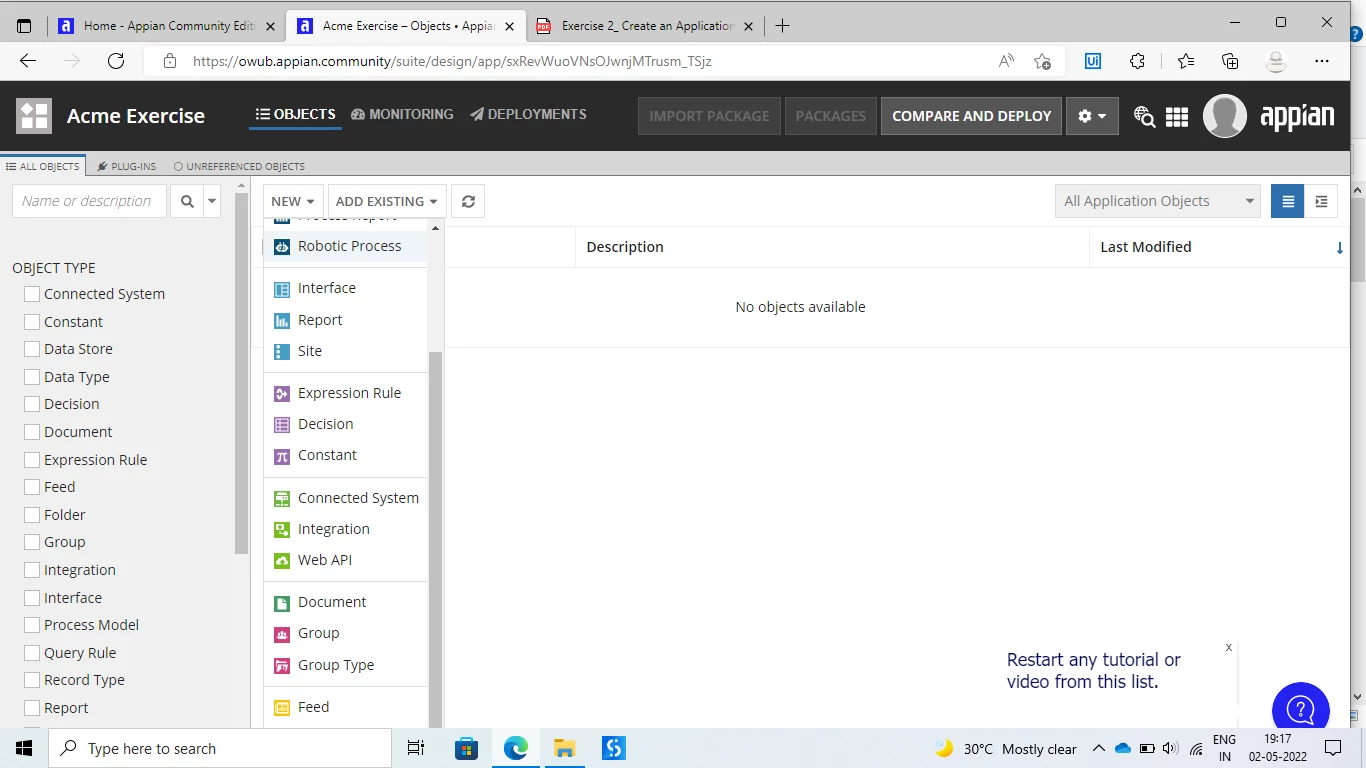The width and height of the screenshot is (1366, 768).
Task: Click the Connected System icon in NEW menu
Action: [x=282, y=498]
